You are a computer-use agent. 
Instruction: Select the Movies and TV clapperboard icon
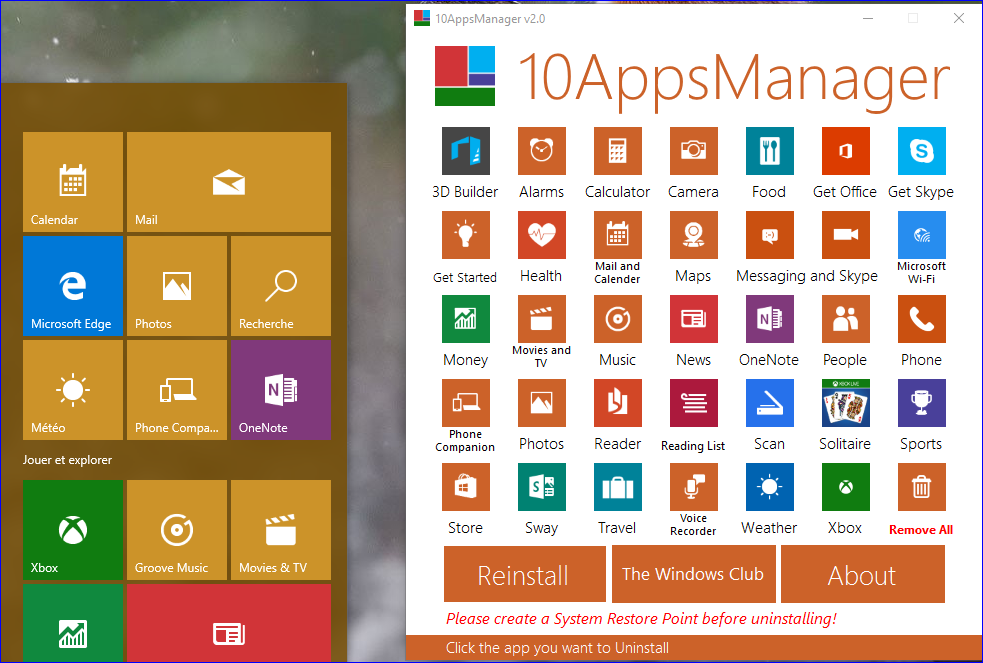542,319
